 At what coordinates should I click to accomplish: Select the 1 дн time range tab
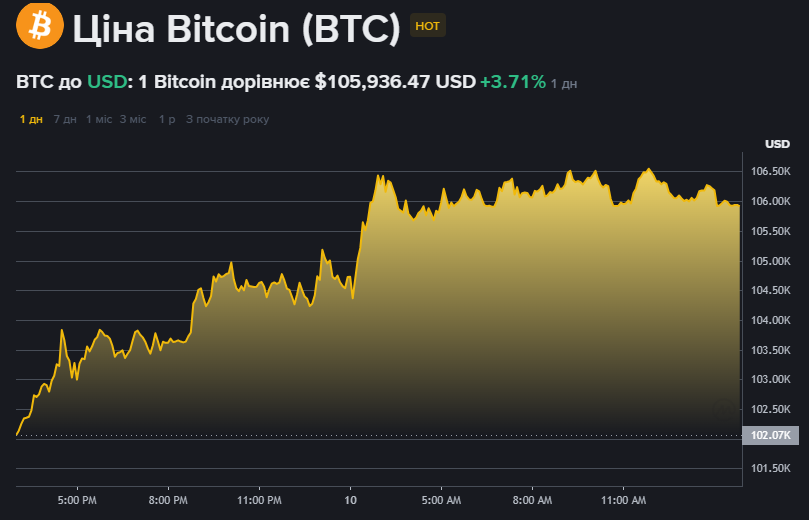click(31, 119)
